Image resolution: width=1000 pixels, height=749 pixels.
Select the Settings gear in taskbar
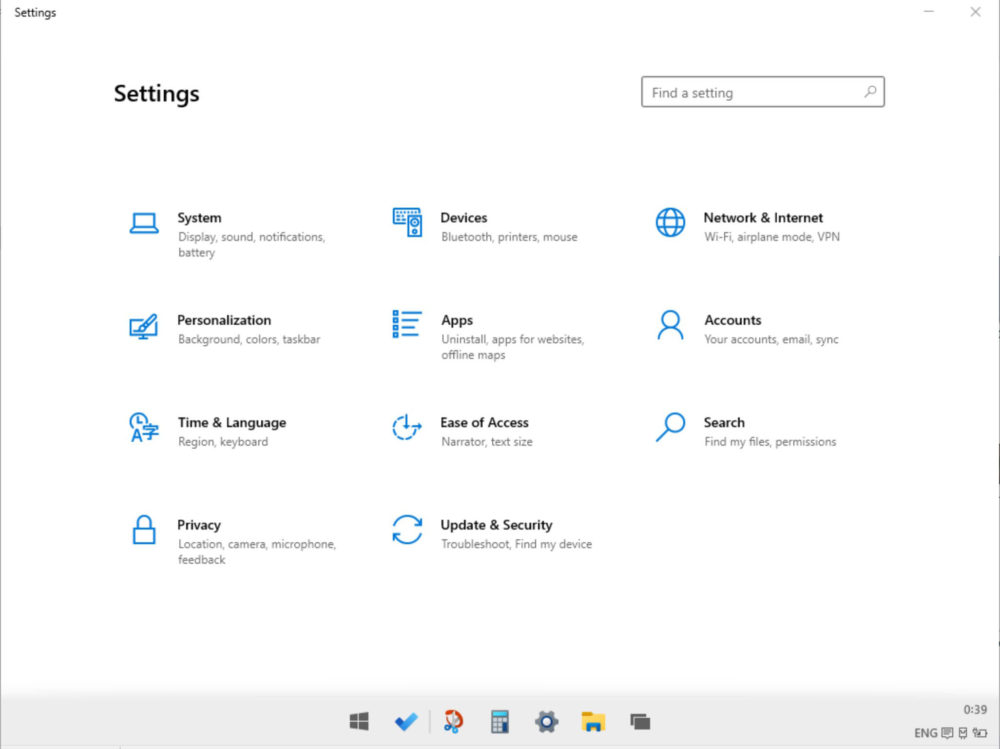point(547,722)
